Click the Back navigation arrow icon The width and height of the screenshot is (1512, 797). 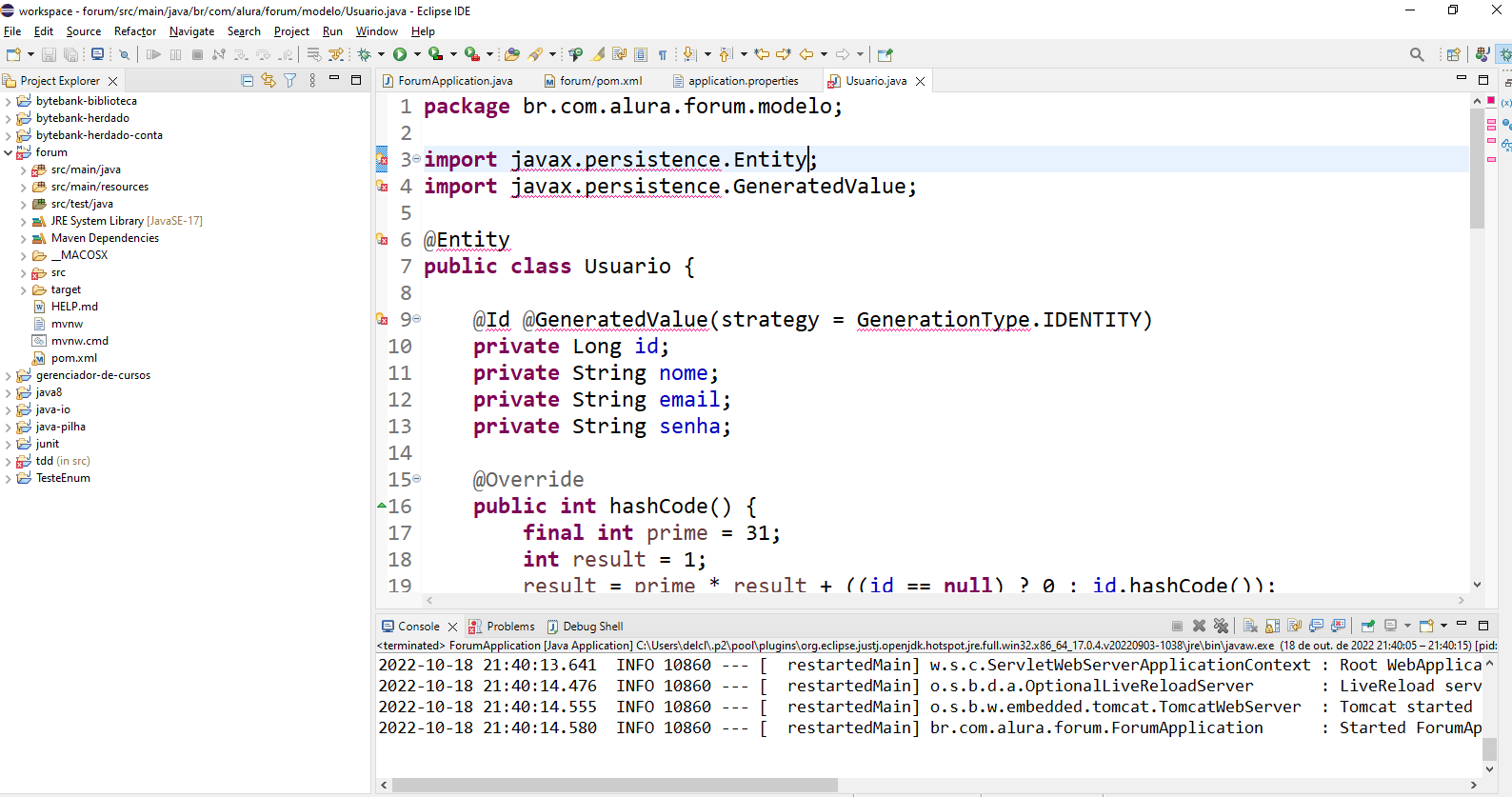tap(806, 55)
